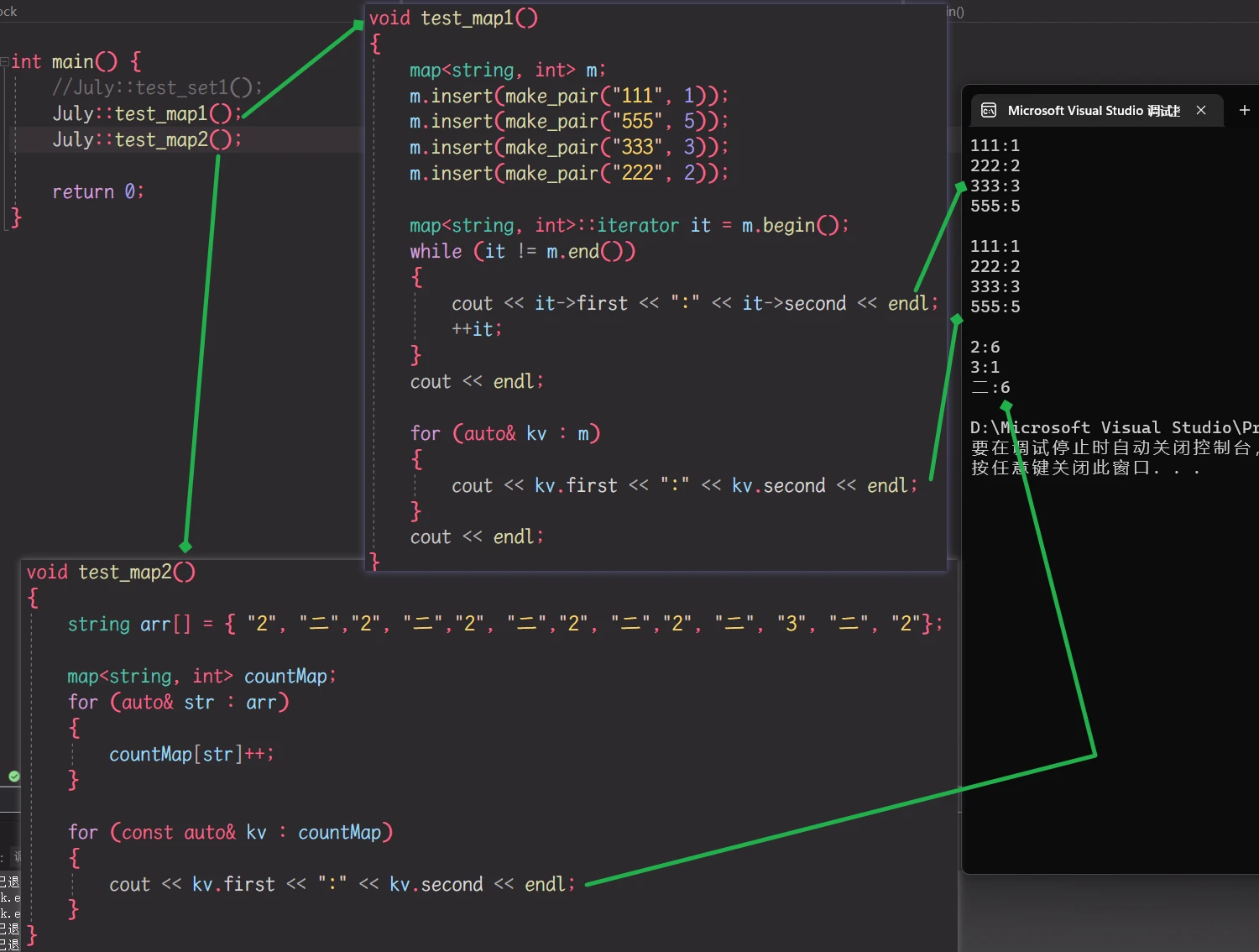Click the green no-issues check indicator

[14, 777]
